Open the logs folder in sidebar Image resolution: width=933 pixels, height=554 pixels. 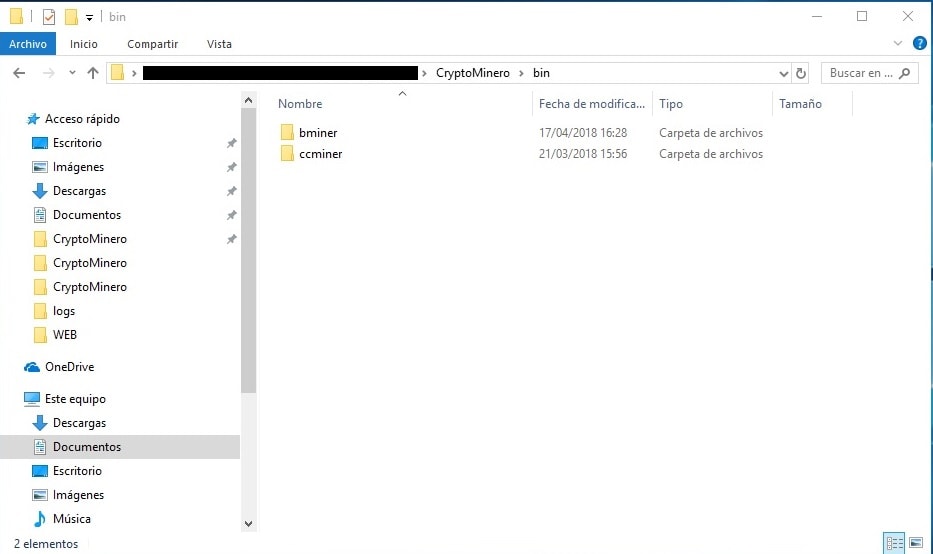(64, 311)
